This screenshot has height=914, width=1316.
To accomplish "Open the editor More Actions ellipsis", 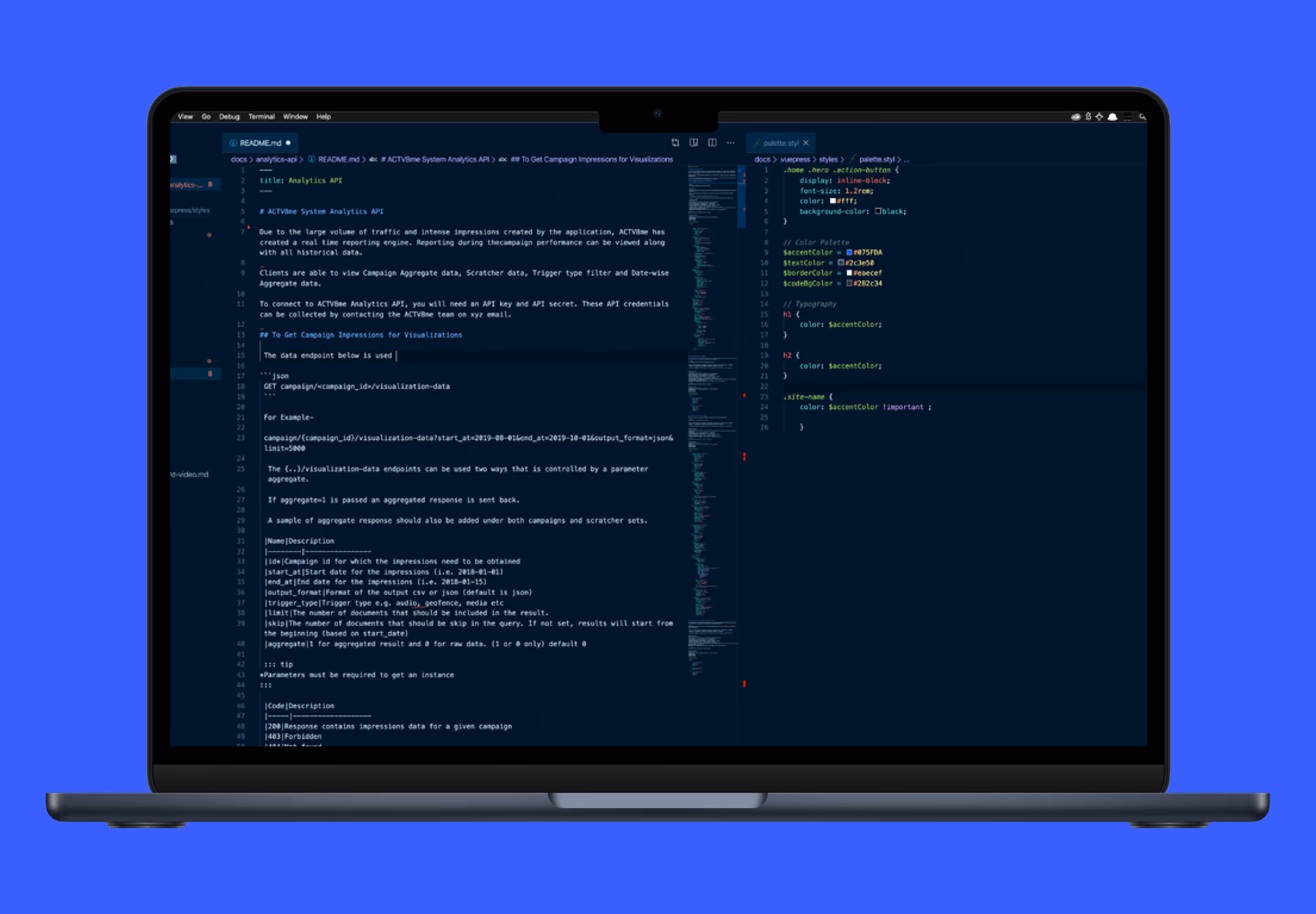I will pyautogui.click(x=730, y=143).
